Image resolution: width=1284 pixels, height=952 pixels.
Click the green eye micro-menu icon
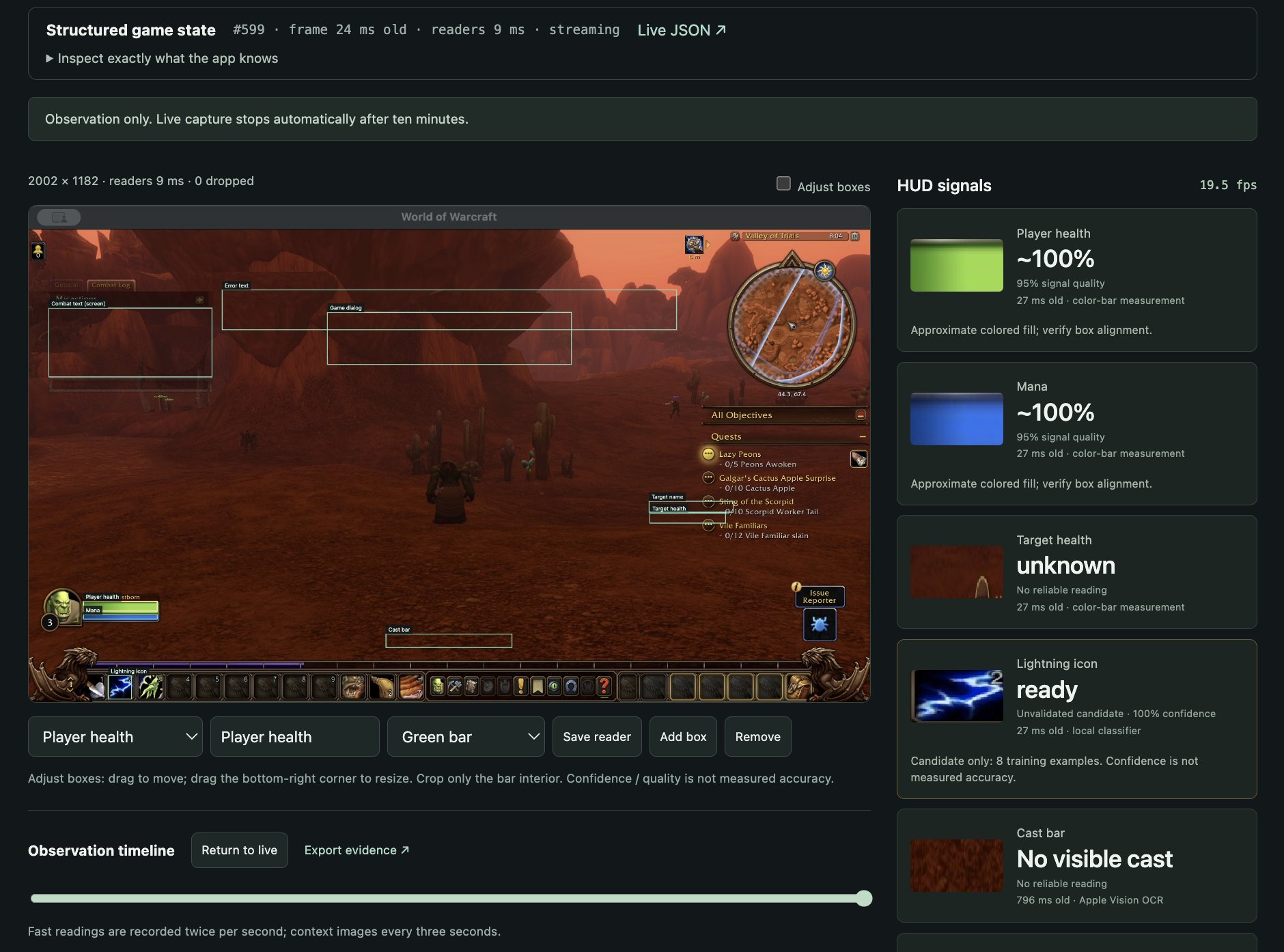[x=554, y=686]
